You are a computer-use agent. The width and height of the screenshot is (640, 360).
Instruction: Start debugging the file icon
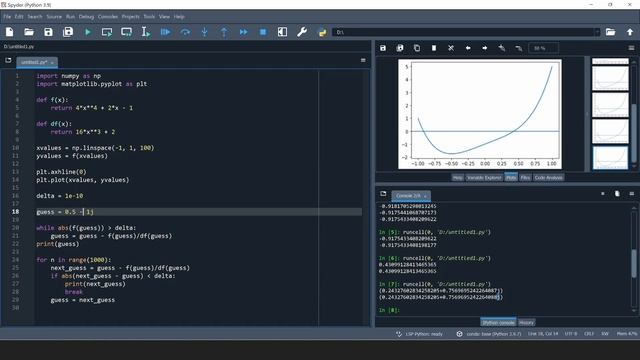(x=165, y=32)
